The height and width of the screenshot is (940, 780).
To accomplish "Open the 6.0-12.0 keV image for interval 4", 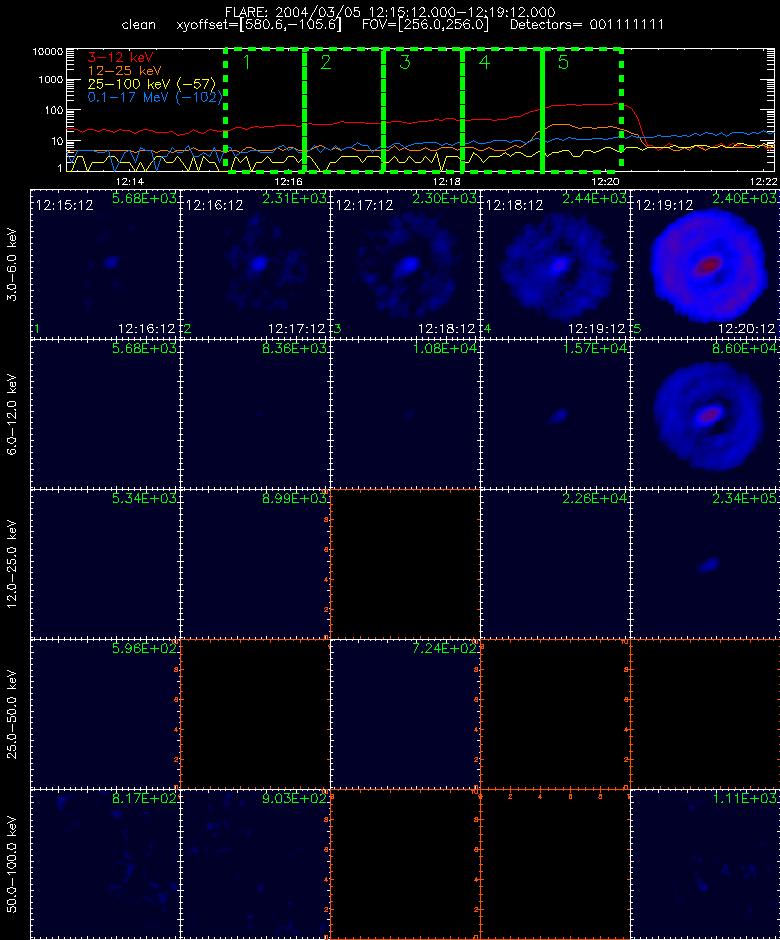I will click(x=555, y=414).
